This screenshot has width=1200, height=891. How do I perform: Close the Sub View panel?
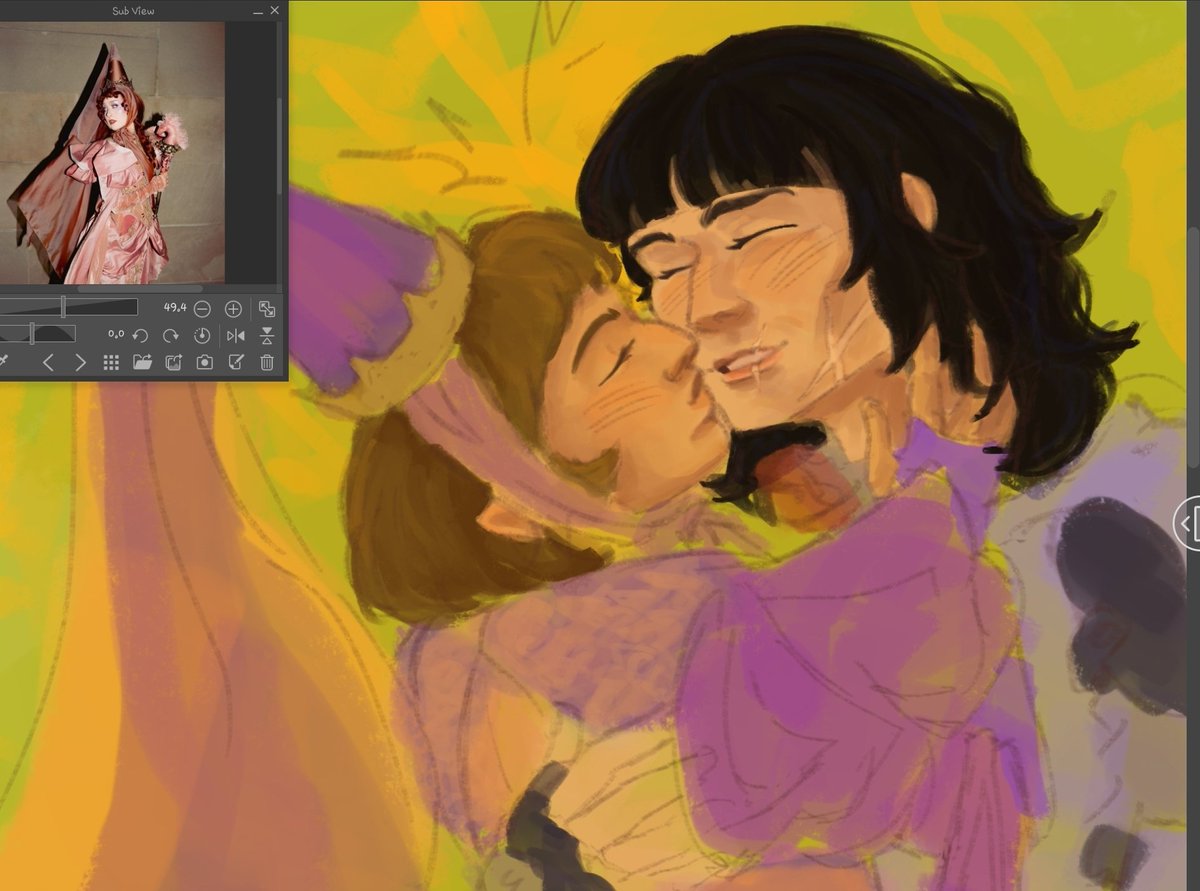click(274, 11)
